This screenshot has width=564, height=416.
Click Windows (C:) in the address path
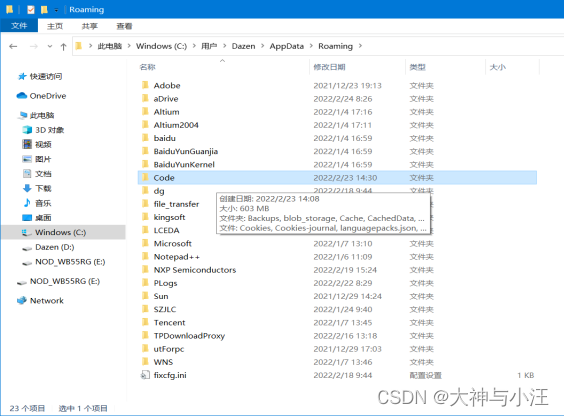point(161,46)
